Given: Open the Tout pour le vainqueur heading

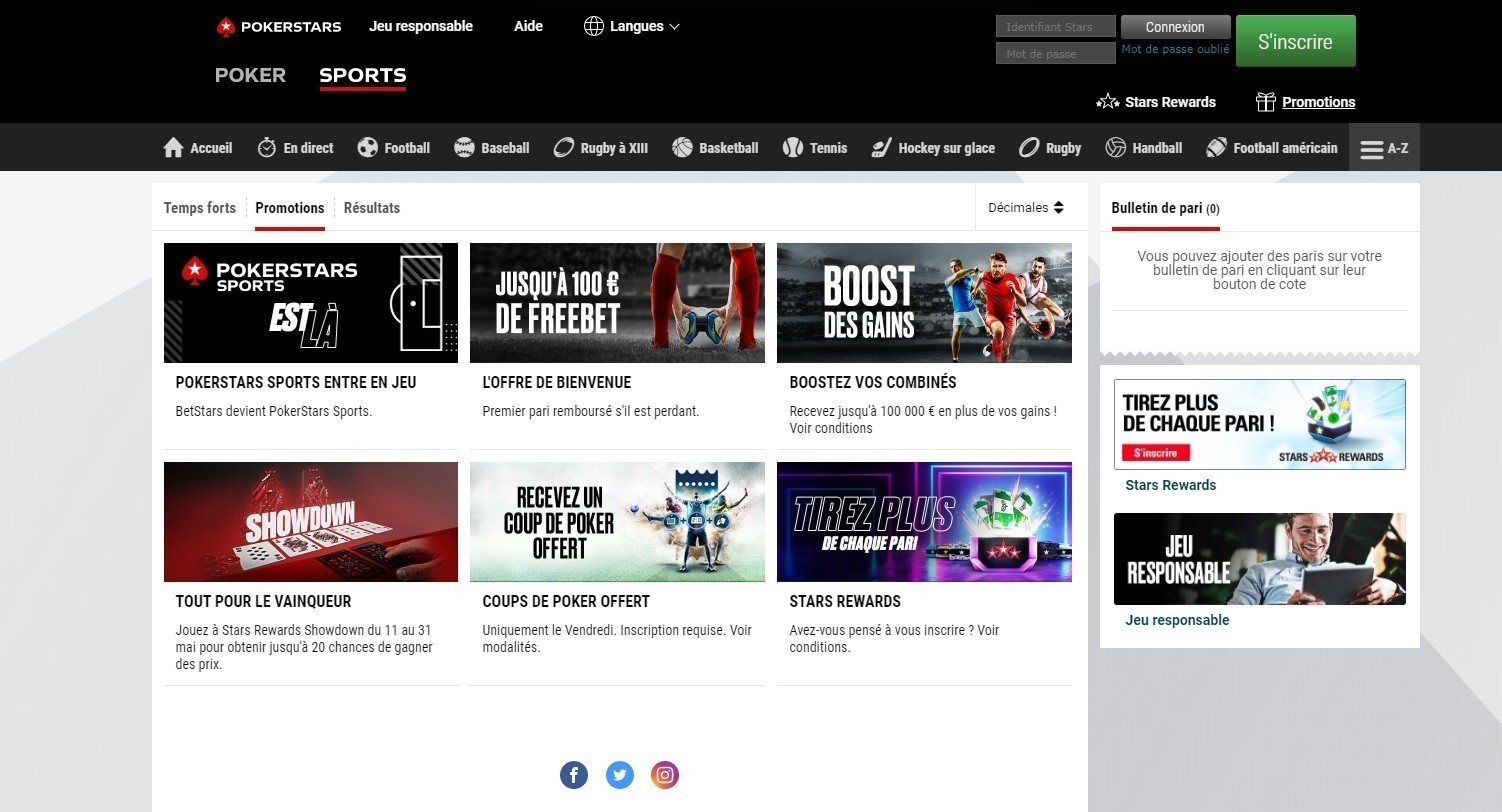Looking at the screenshot, I should (x=263, y=601).
